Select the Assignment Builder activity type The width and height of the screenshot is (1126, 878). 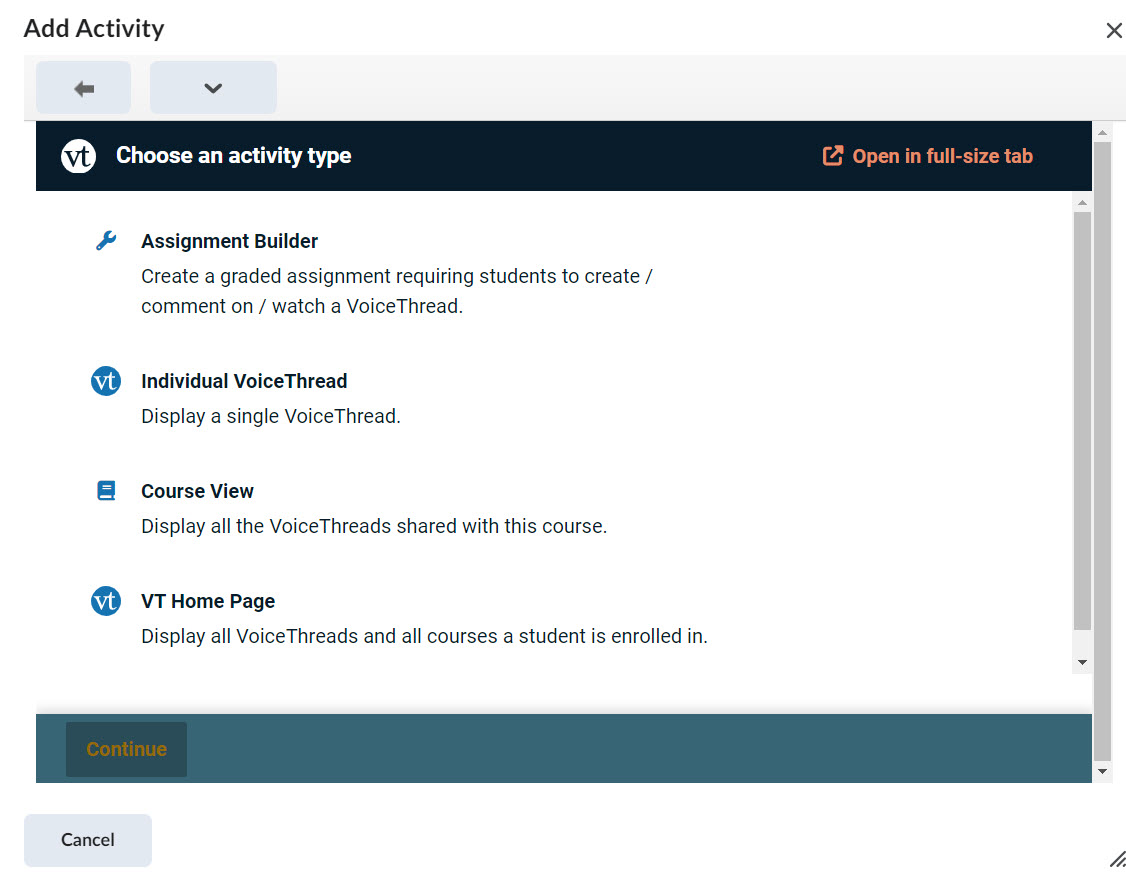(x=229, y=241)
